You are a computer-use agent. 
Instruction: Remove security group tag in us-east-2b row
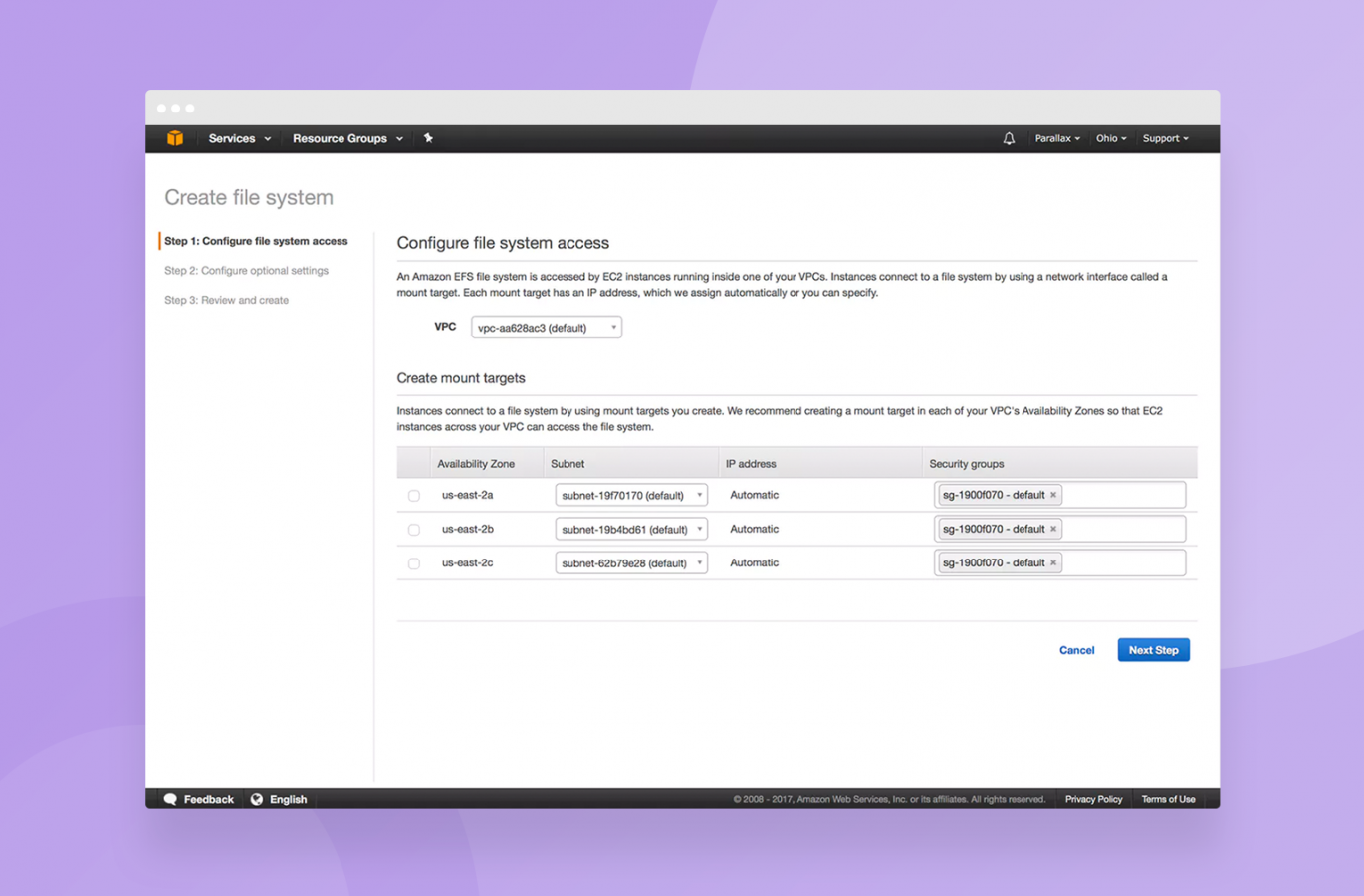1053,529
